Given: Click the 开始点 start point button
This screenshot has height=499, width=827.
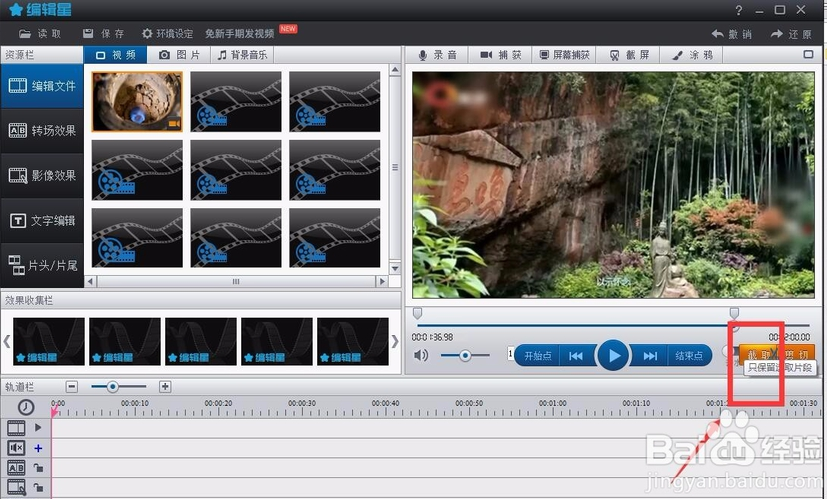Looking at the screenshot, I should 535,355.
